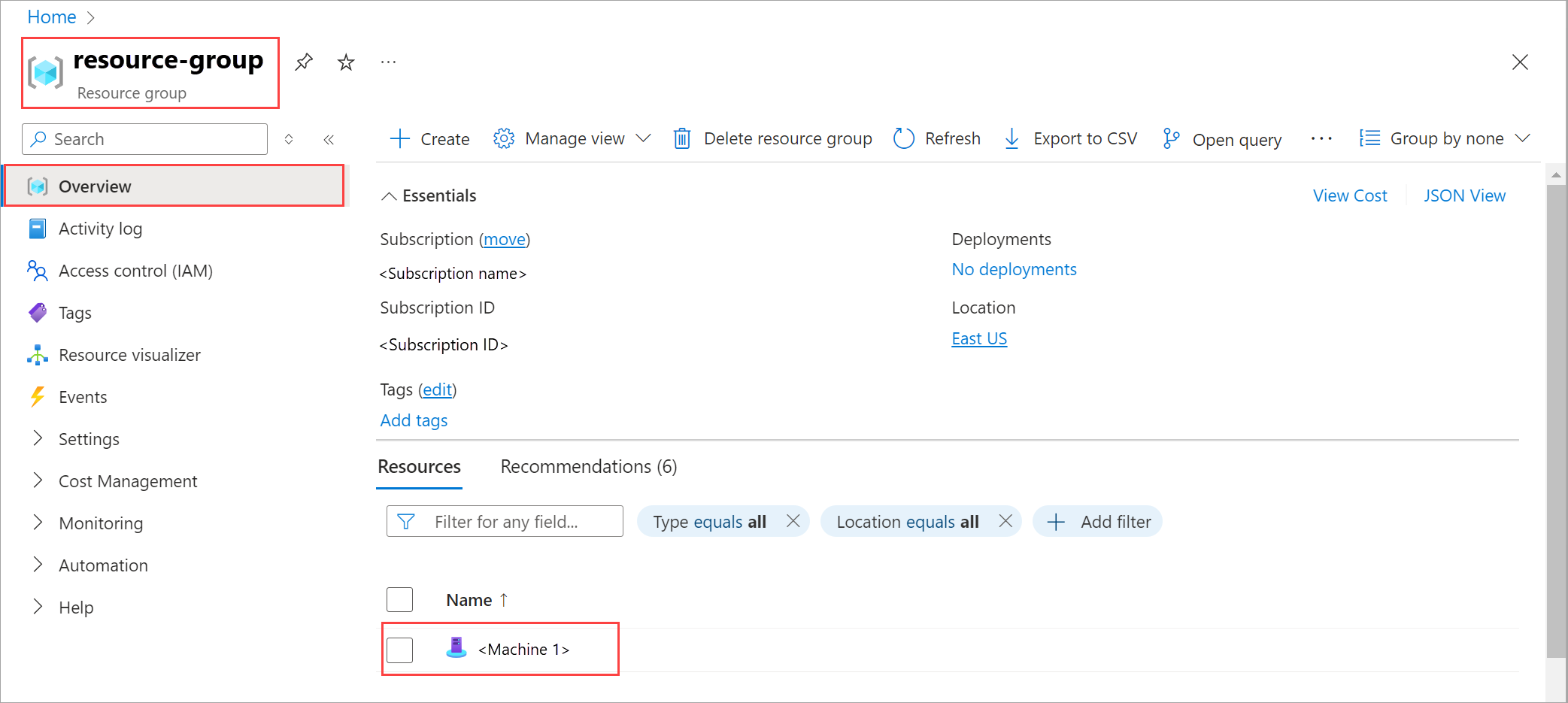The image size is (1568, 703).
Task: Open the Tags sidebar item
Action: tap(75, 313)
